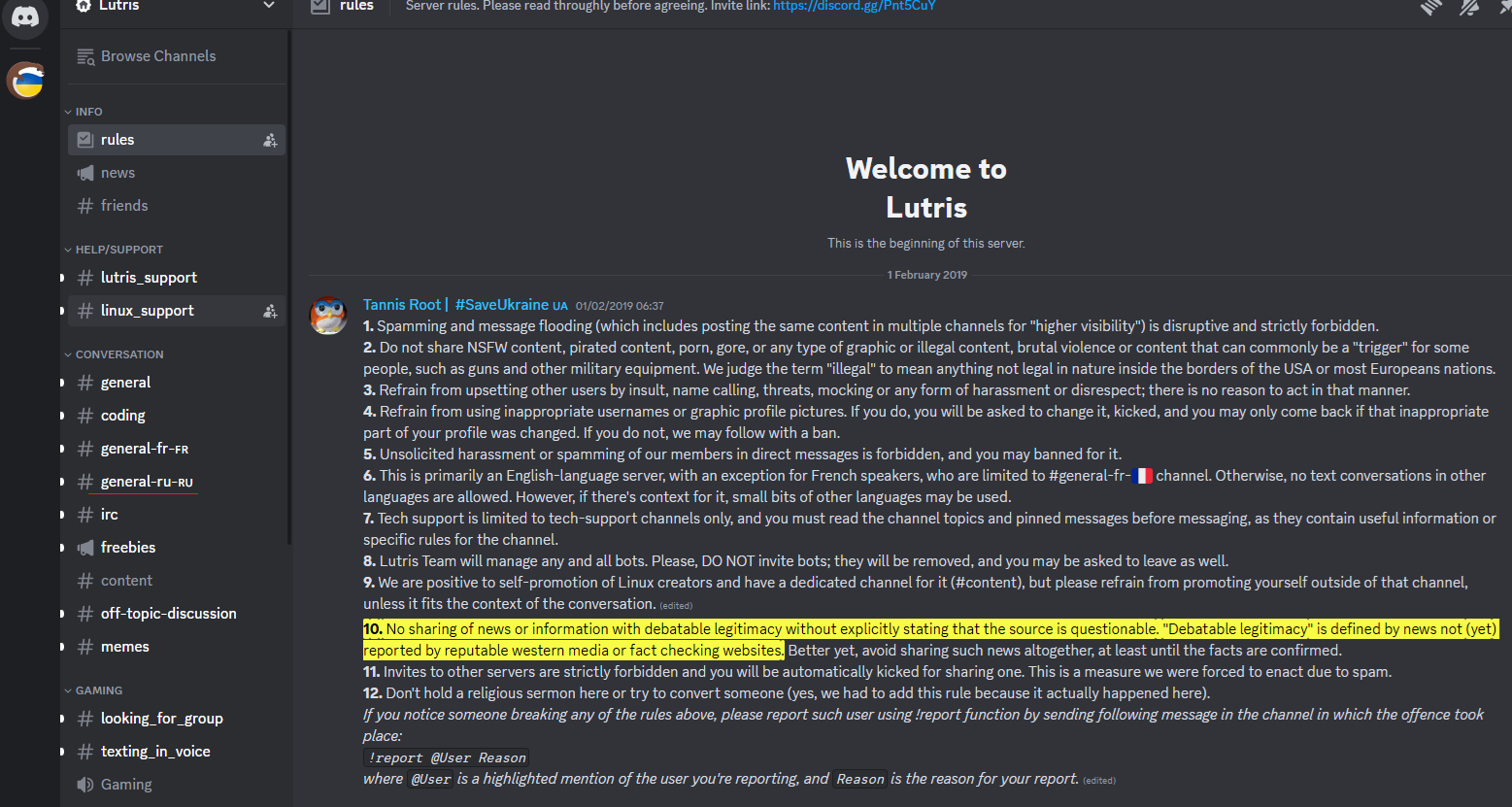
Task: Open the discord.gg invite link in topic
Action: [x=855, y=6]
